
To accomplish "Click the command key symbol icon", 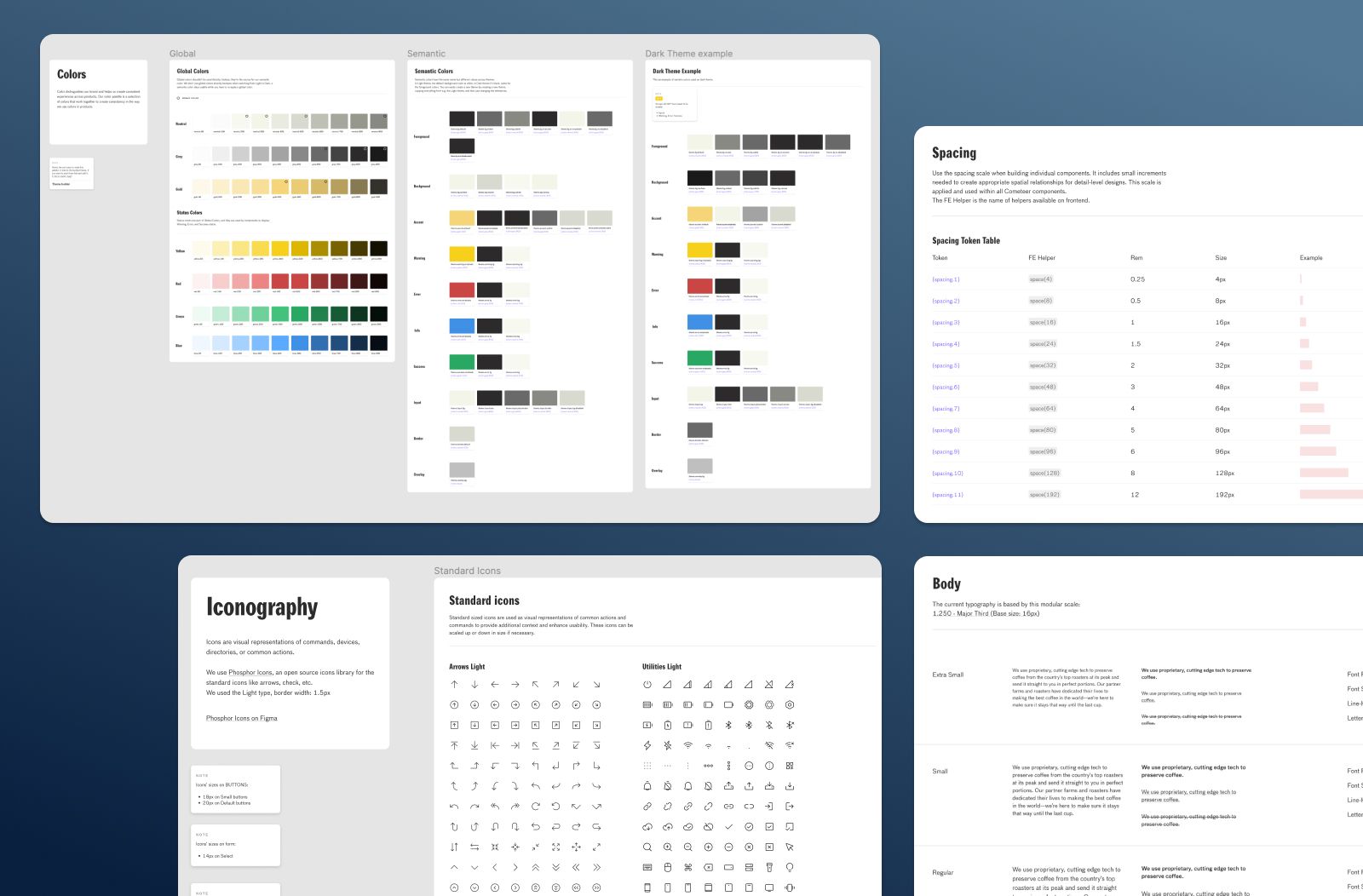I will pyautogui.click(x=687, y=867).
